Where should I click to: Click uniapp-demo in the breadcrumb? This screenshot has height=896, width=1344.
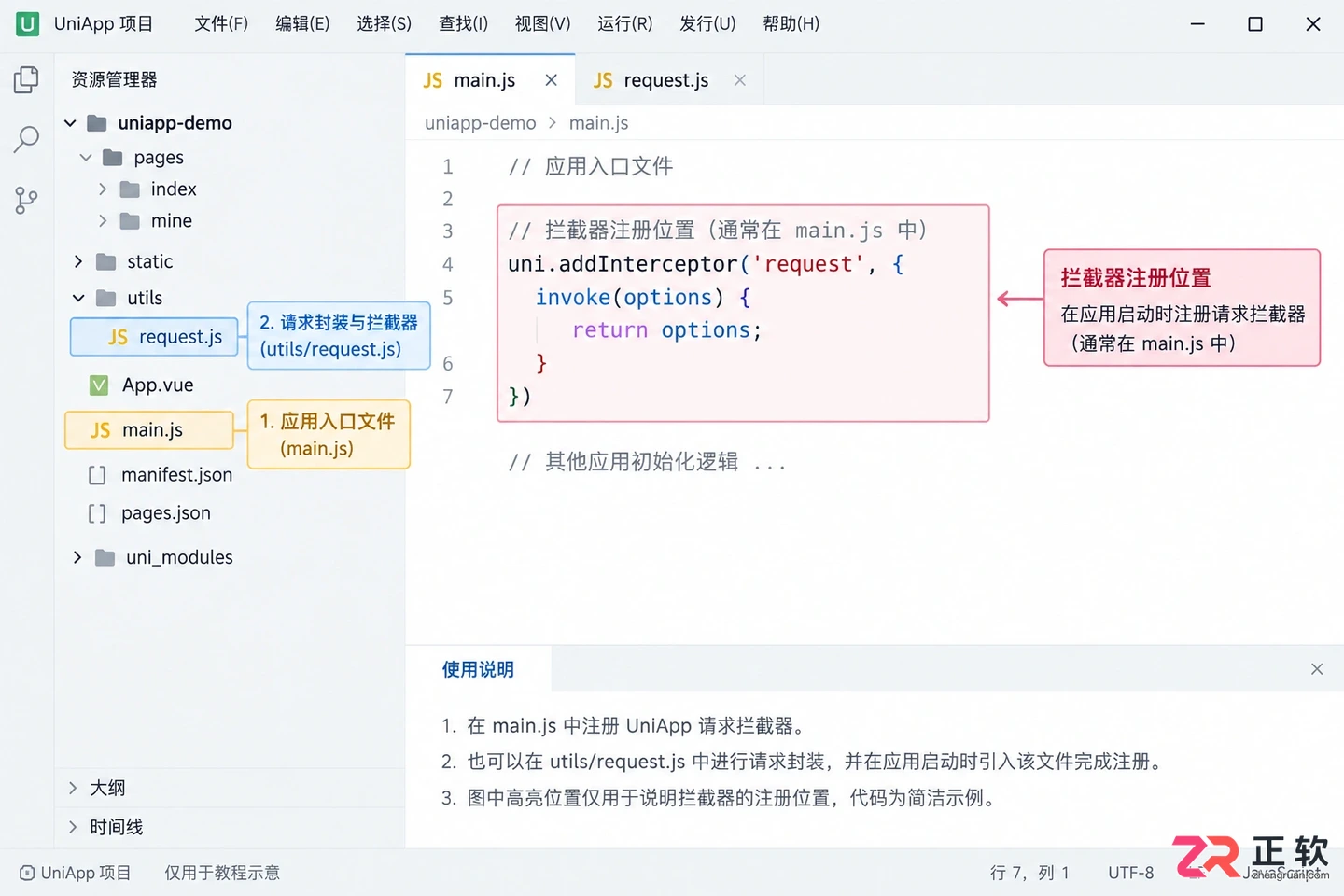481,123
